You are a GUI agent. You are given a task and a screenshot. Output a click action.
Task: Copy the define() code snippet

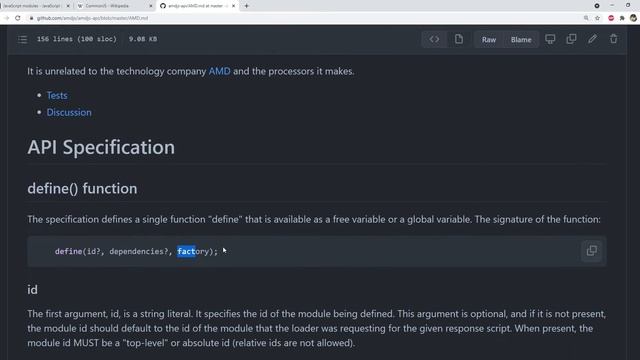591,251
